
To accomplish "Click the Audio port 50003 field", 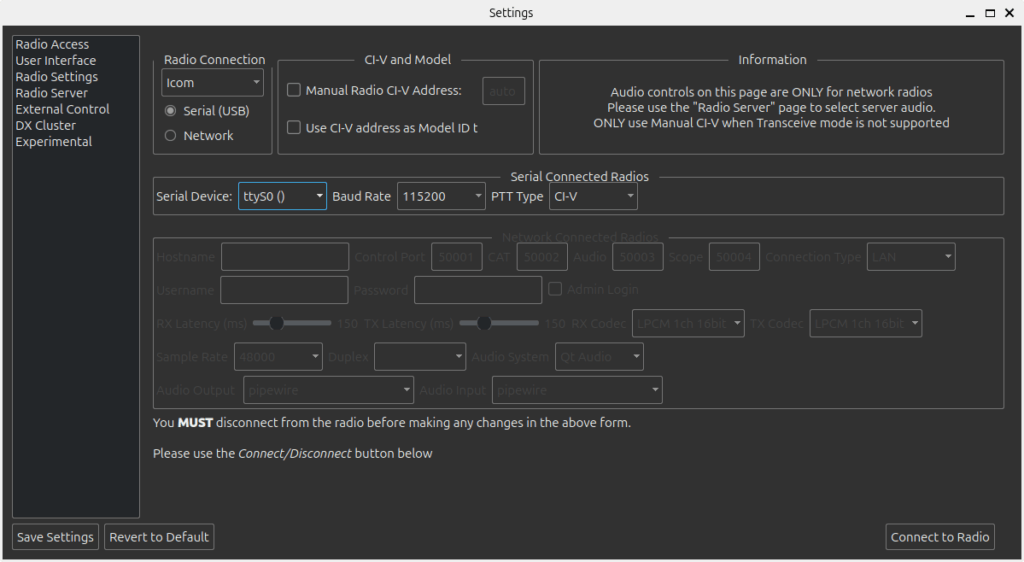I will 637,257.
